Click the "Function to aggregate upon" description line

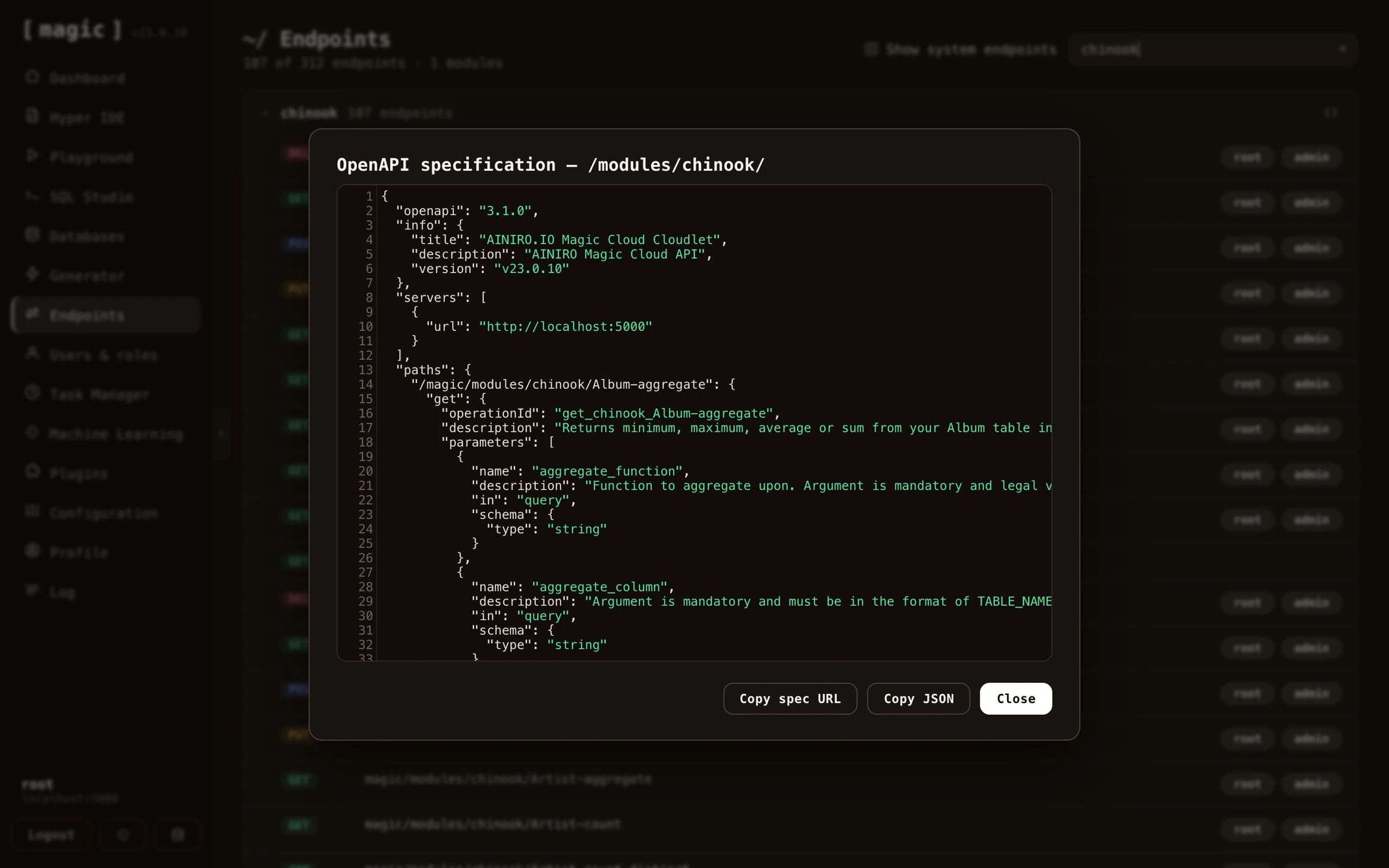tap(762, 486)
